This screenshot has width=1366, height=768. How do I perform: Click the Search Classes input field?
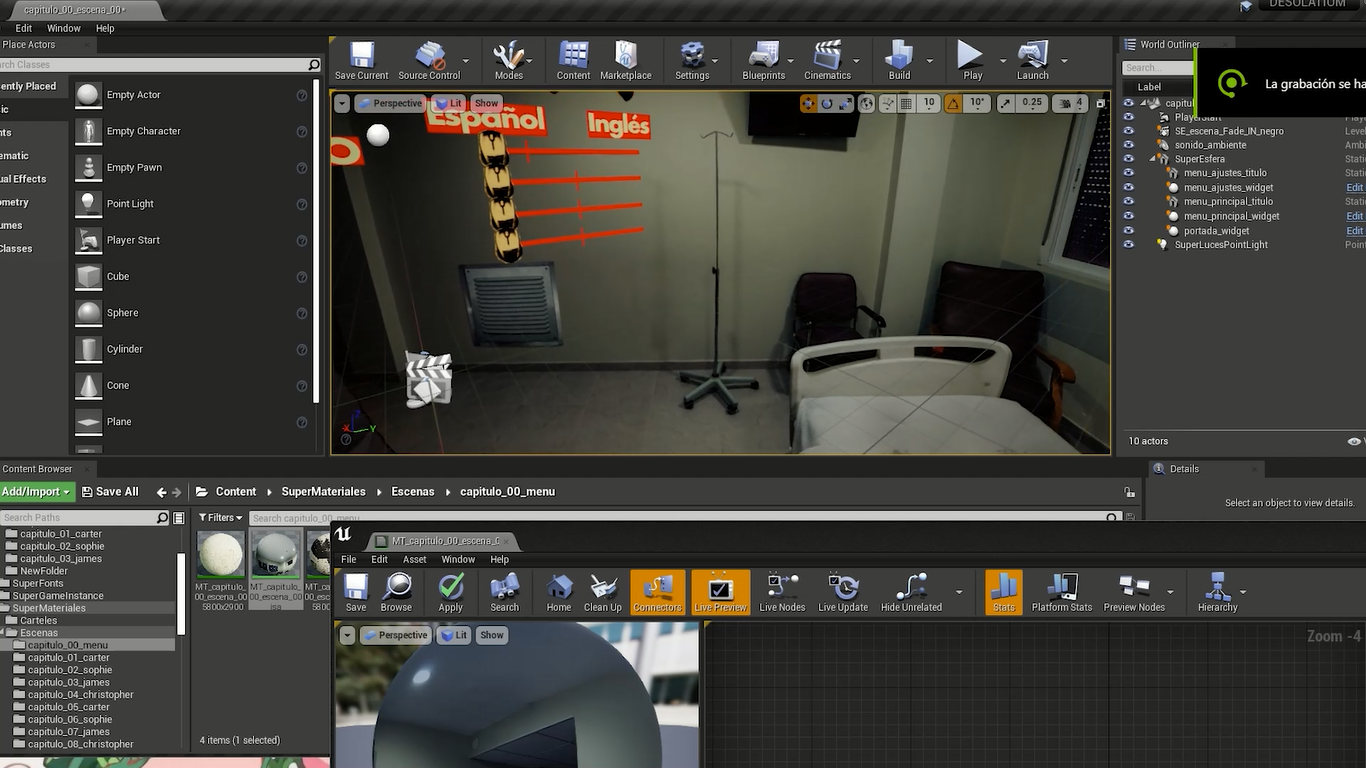pos(155,65)
